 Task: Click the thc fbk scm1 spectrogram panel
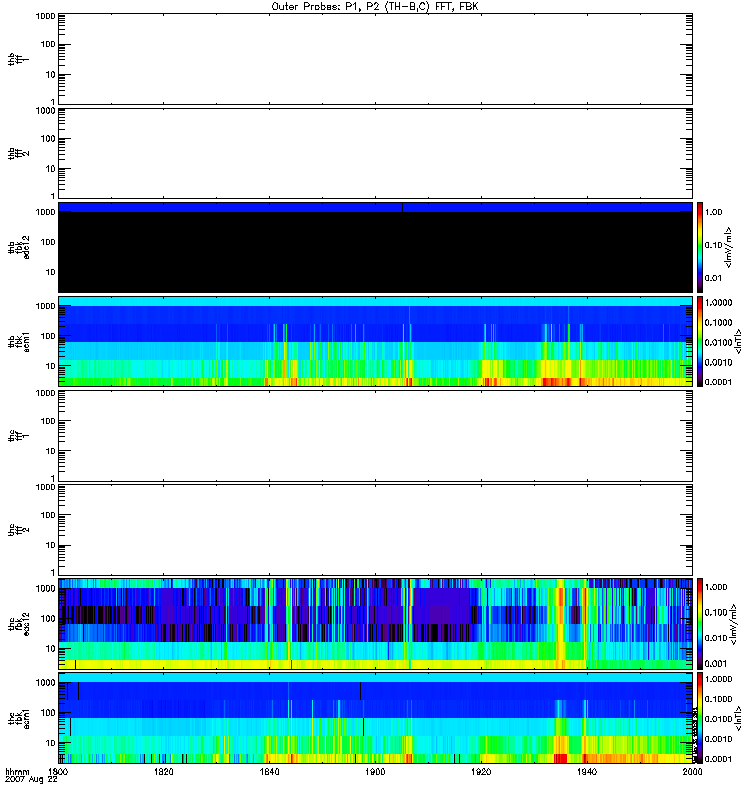tap(375, 718)
